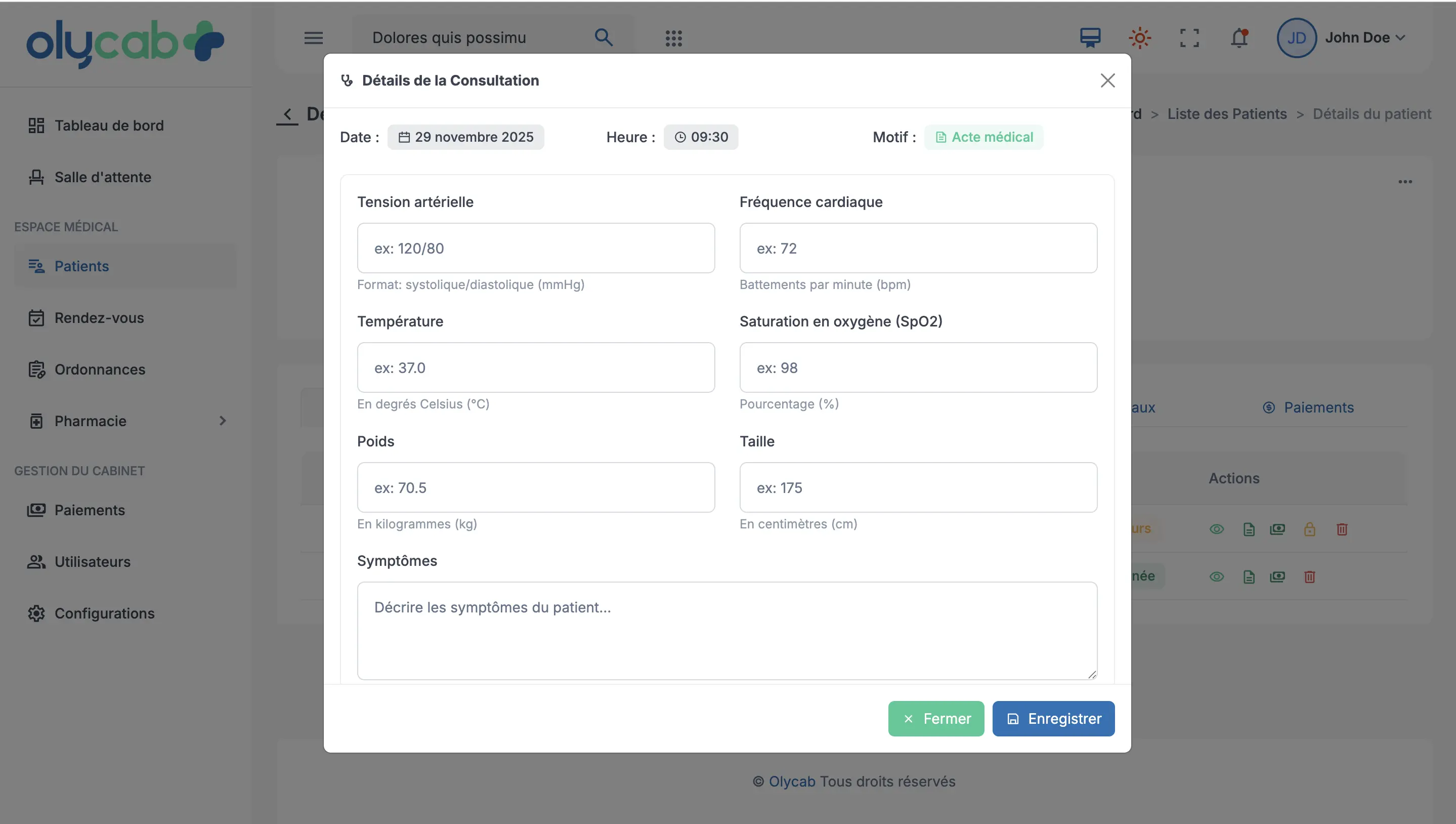Click the notification bell icon
Viewport: 1456px width, 824px height.
[x=1239, y=38]
